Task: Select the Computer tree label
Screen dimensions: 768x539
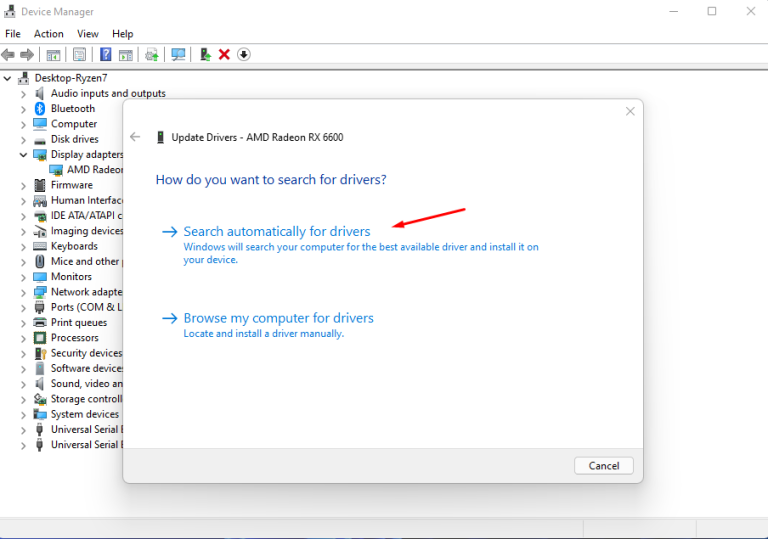Action: (x=74, y=124)
